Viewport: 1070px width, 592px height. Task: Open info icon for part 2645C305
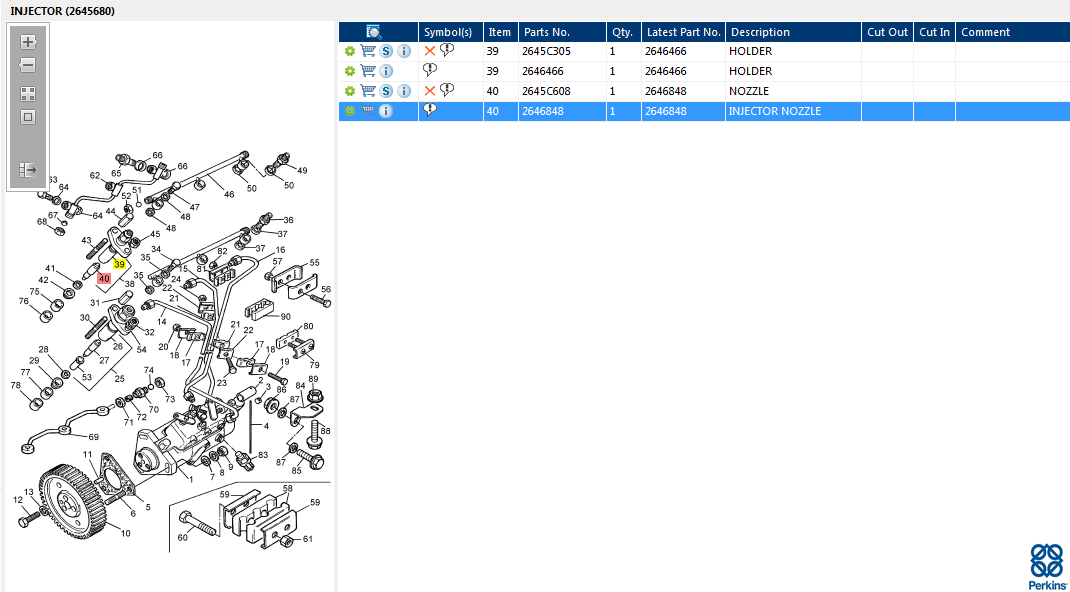click(404, 51)
